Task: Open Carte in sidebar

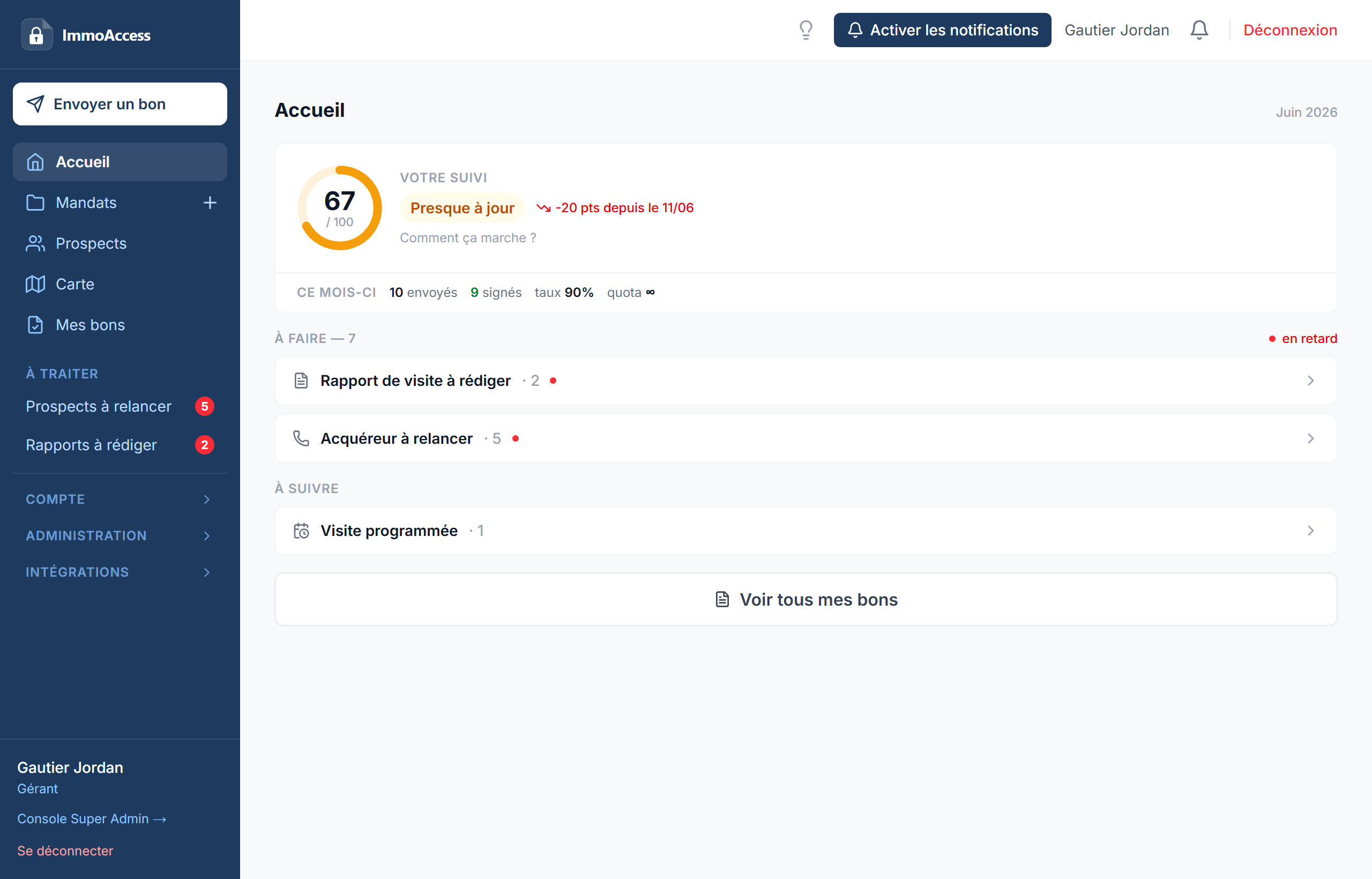Action: pos(120,284)
